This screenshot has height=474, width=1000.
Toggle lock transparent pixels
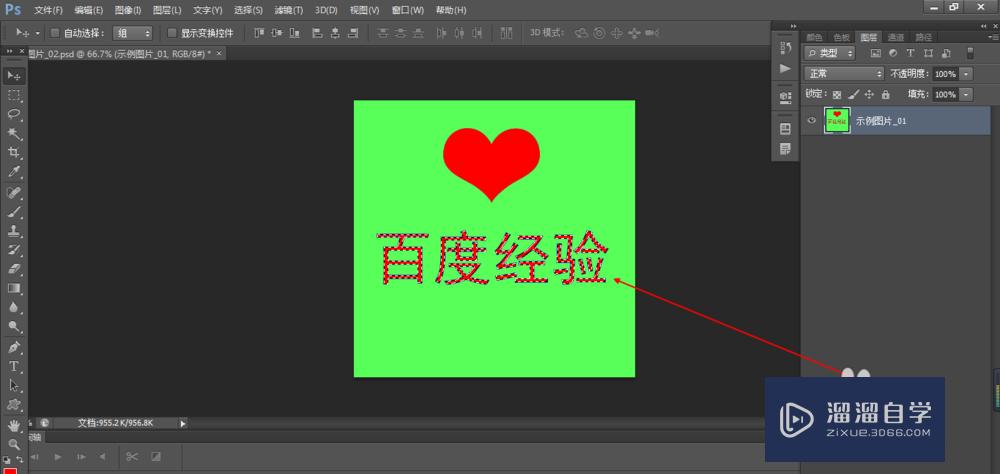pos(837,94)
